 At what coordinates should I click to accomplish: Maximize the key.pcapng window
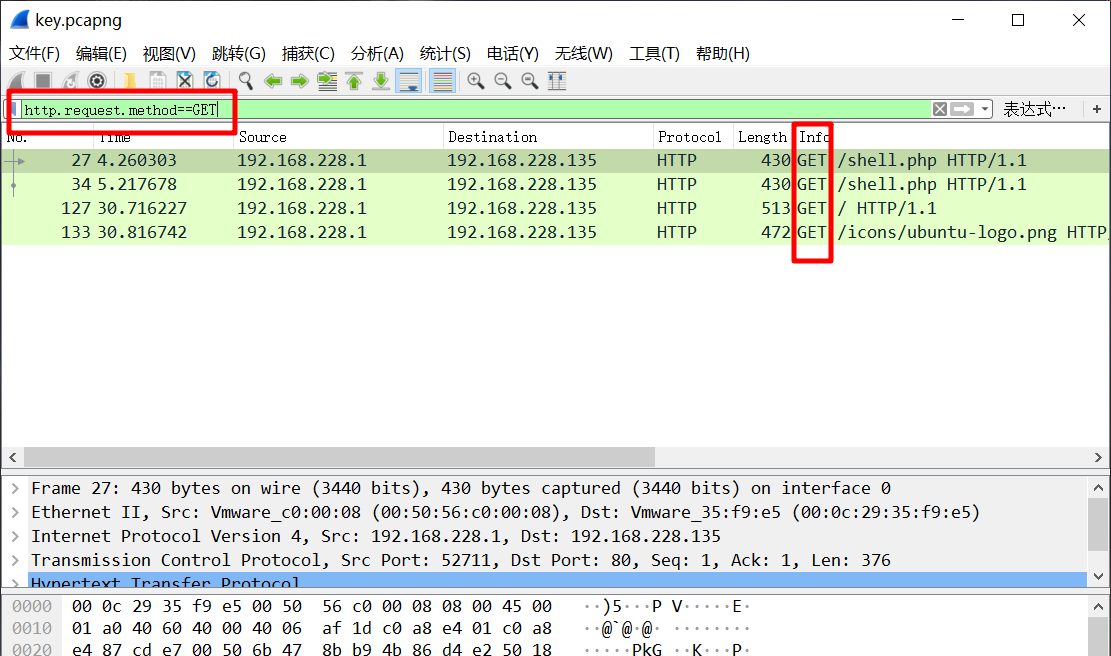(1018, 20)
